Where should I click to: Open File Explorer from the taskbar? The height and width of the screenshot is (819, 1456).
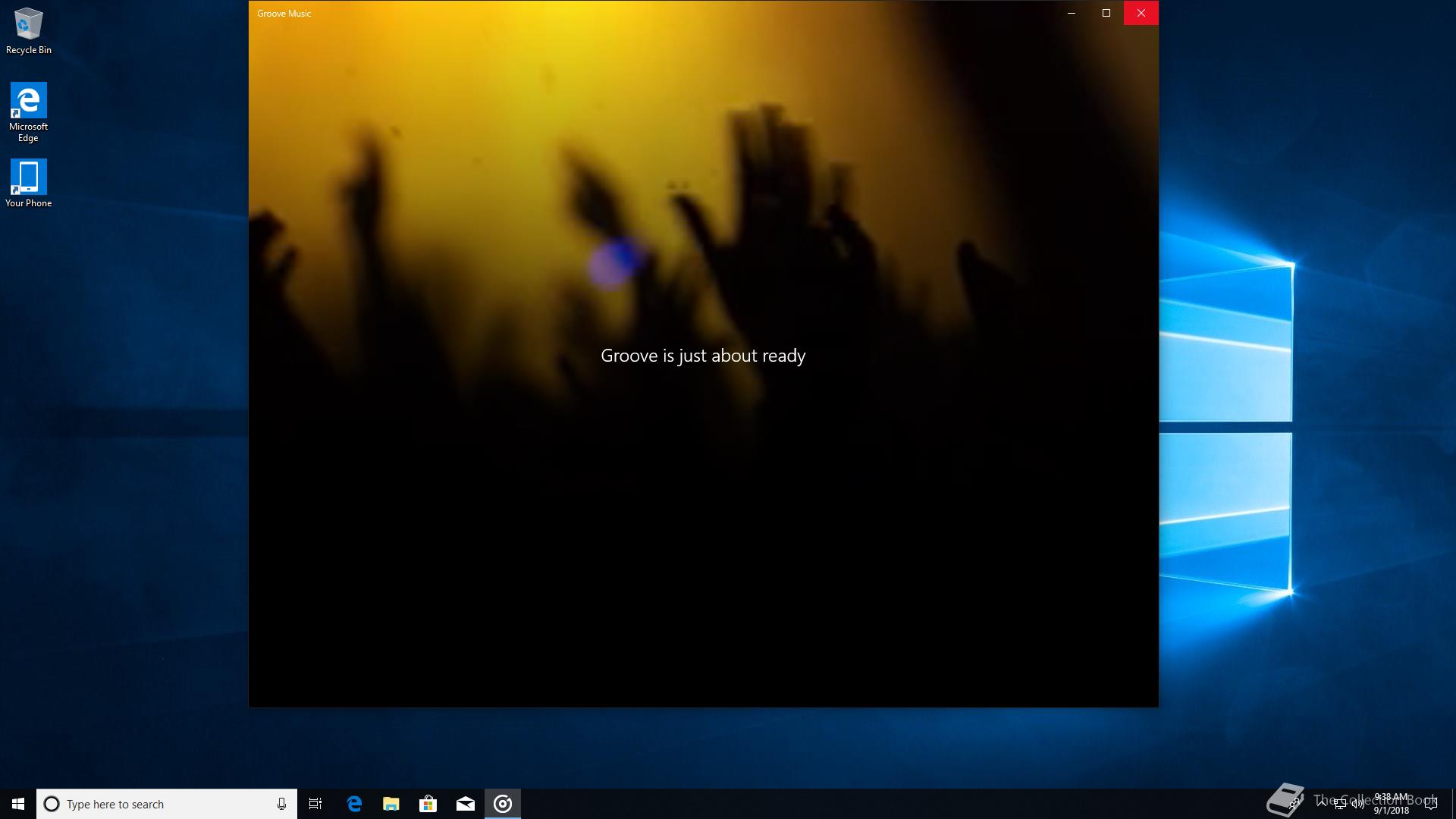pyautogui.click(x=391, y=804)
